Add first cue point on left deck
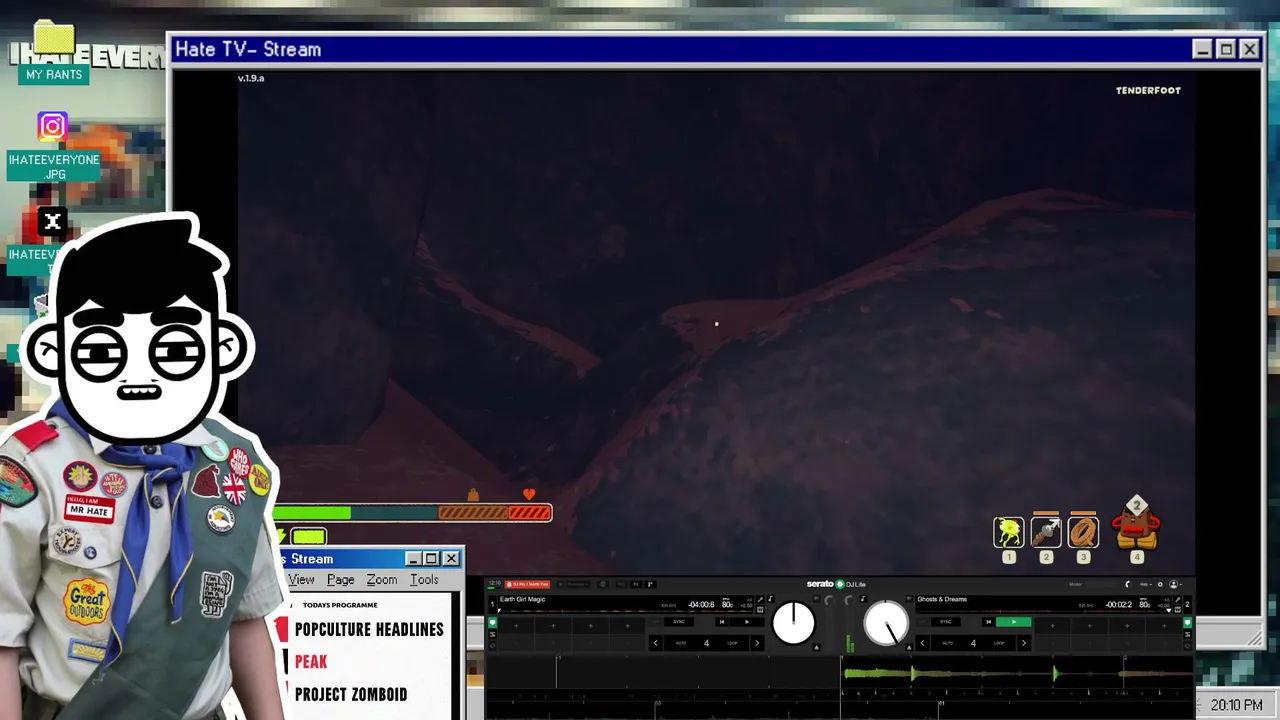 click(516, 626)
